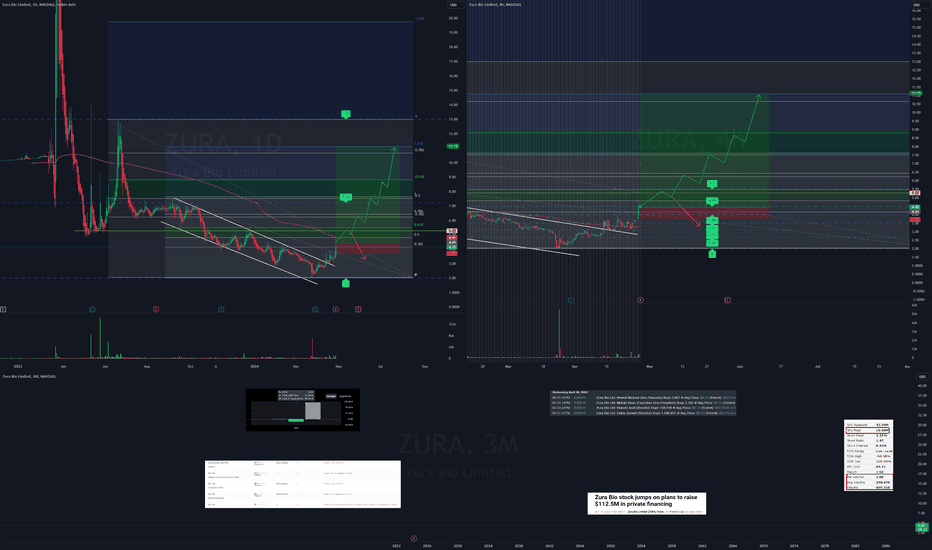Open the gray event marker at daily chart's left edge
This screenshot has width=932, height=550.
coord(3,309)
